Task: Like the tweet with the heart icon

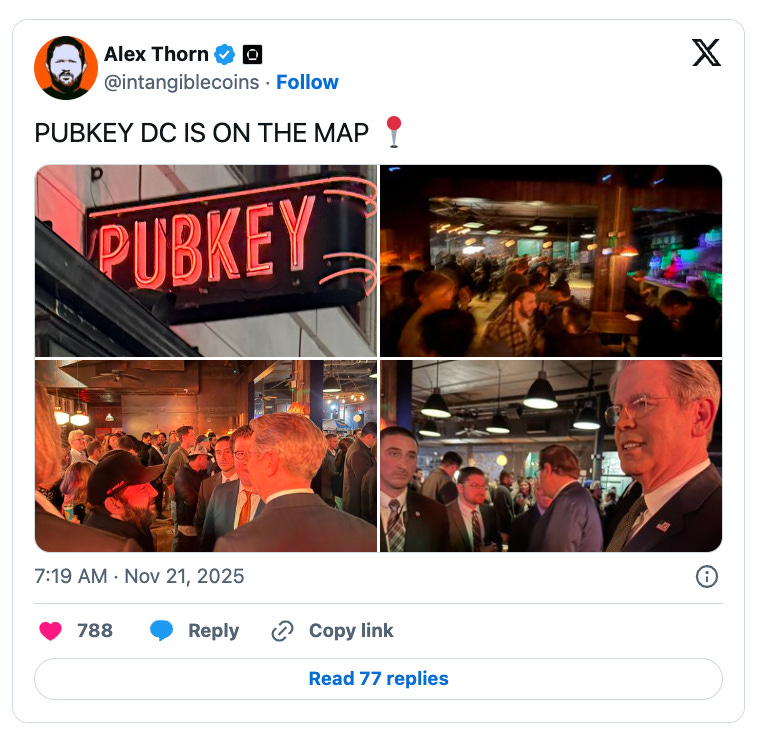Action: click(x=50, y=631)
